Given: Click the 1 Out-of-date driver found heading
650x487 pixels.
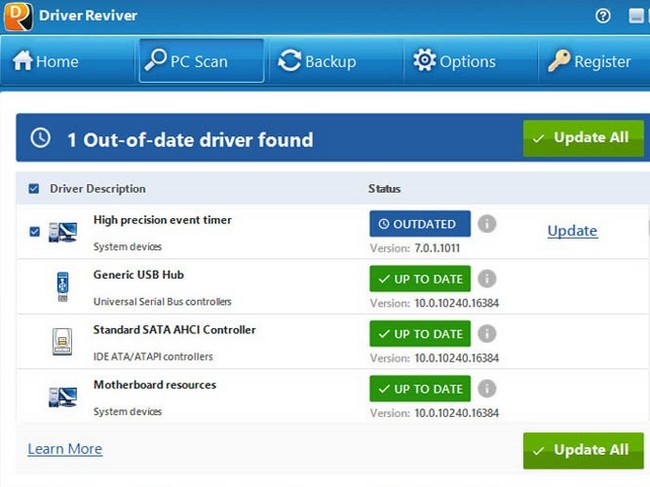Looking at the screenshot, I should pyautogui.click(x=190, y=140).
